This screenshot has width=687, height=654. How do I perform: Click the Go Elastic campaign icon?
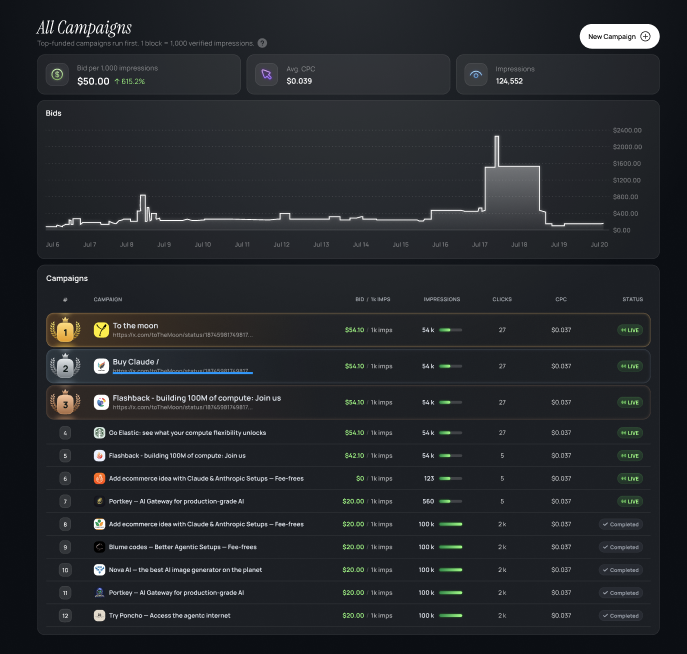(x=99, y=433)
